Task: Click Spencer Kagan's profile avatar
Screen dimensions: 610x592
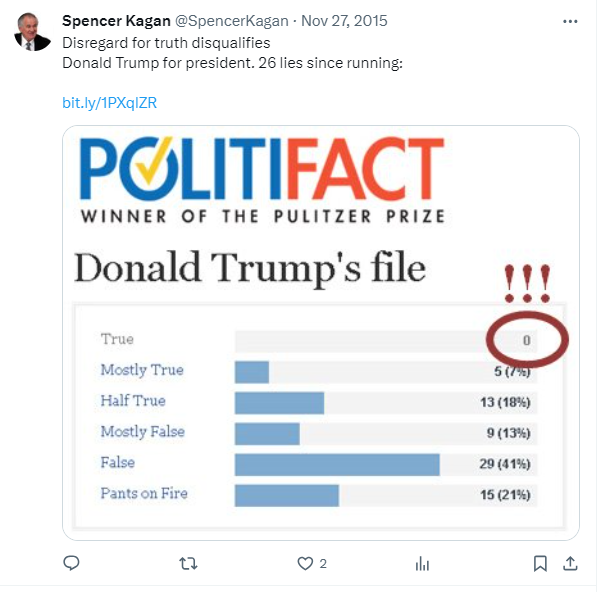Action: [33, 32]
